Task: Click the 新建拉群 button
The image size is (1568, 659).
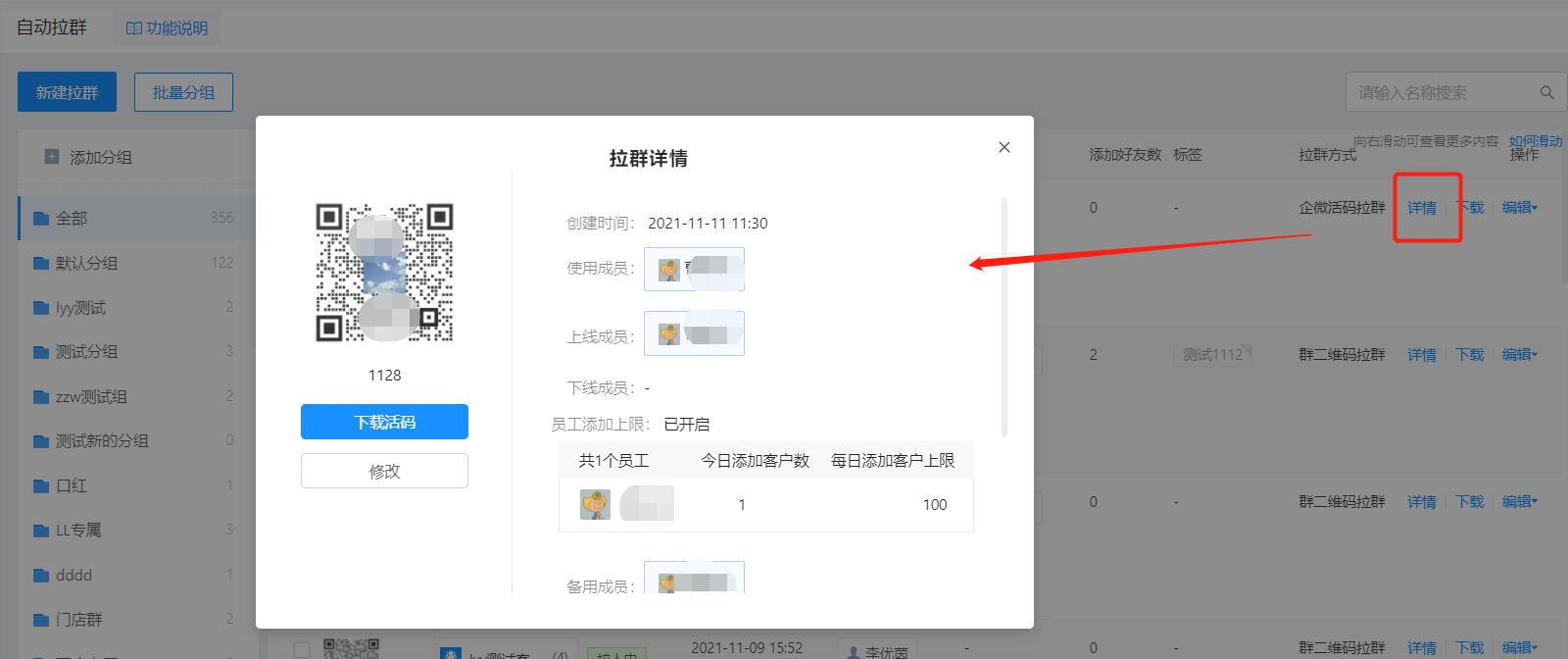Action: (67, 92)
